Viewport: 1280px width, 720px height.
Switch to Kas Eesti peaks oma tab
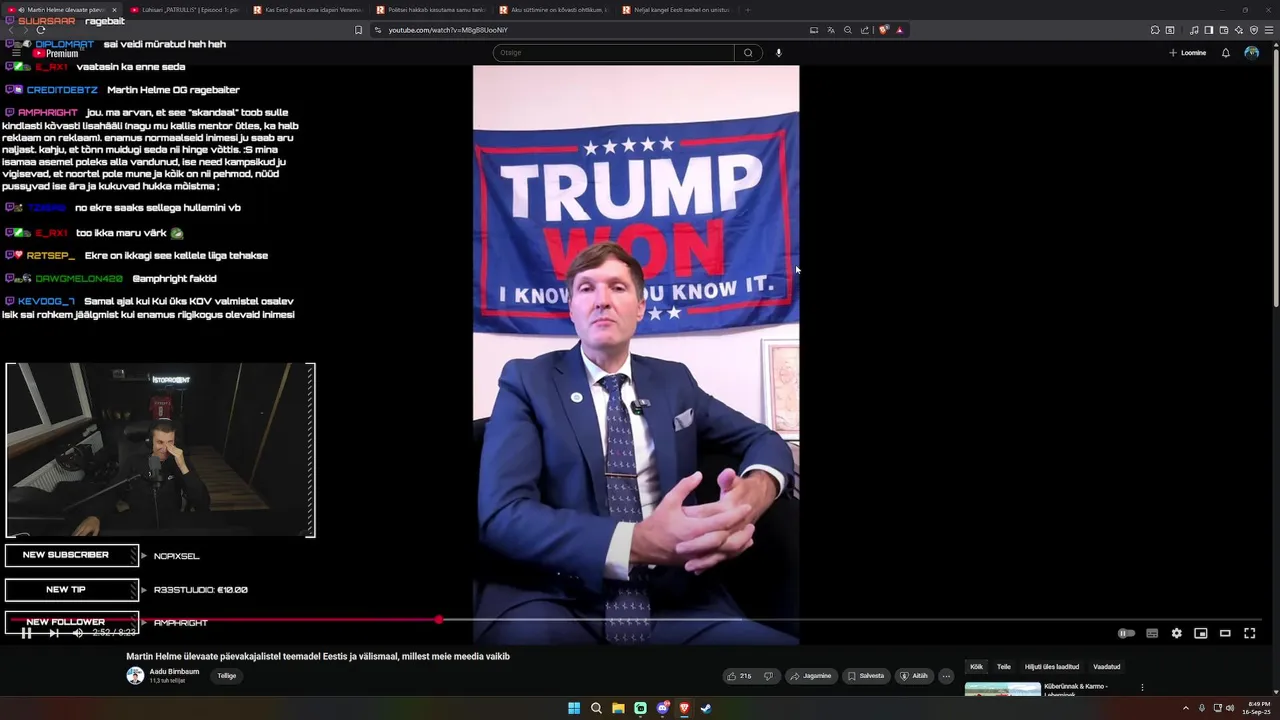pos(307,10)
